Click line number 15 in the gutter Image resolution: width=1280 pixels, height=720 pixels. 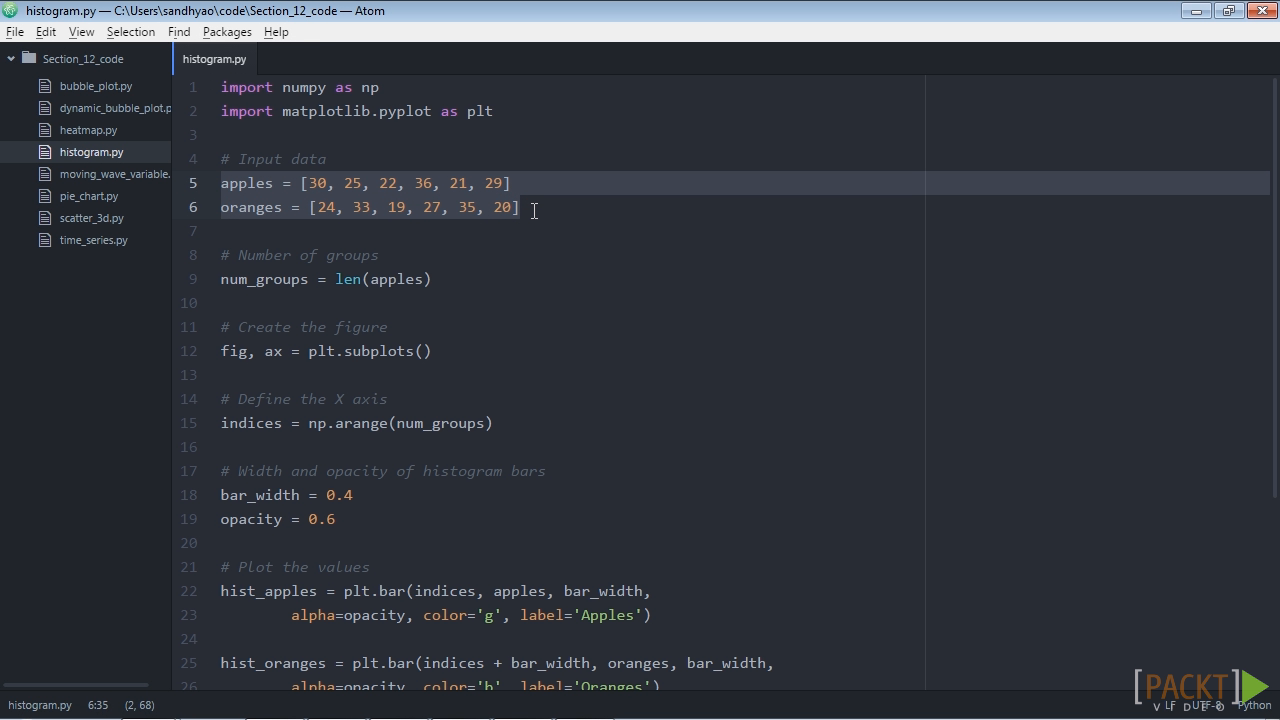(189, 423)
